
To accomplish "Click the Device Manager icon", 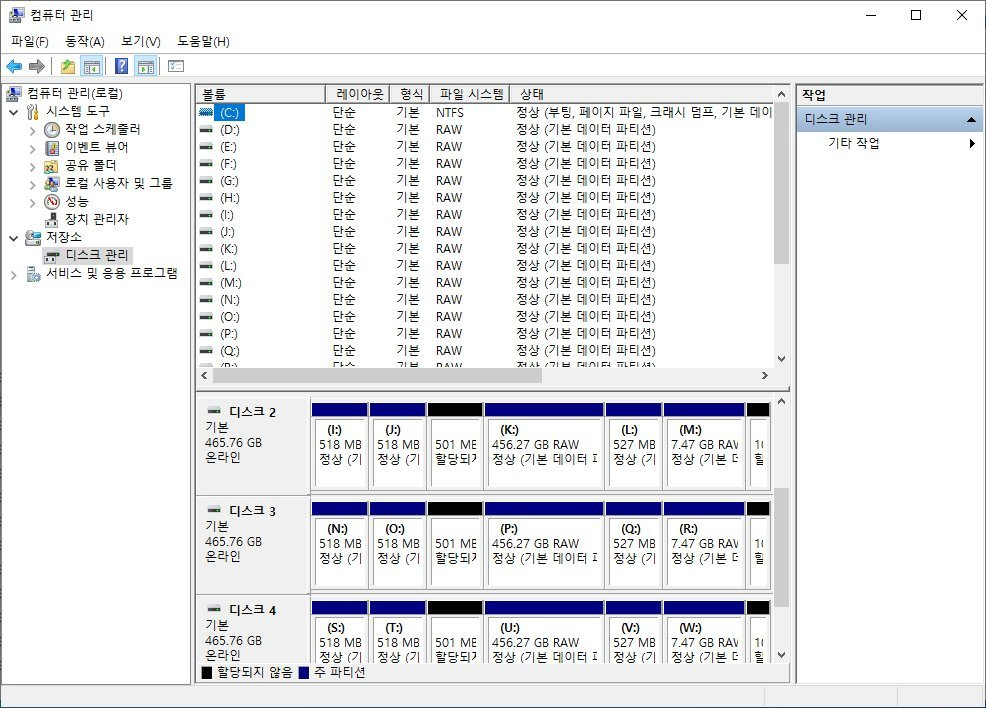I will click(x=52, y=219).
